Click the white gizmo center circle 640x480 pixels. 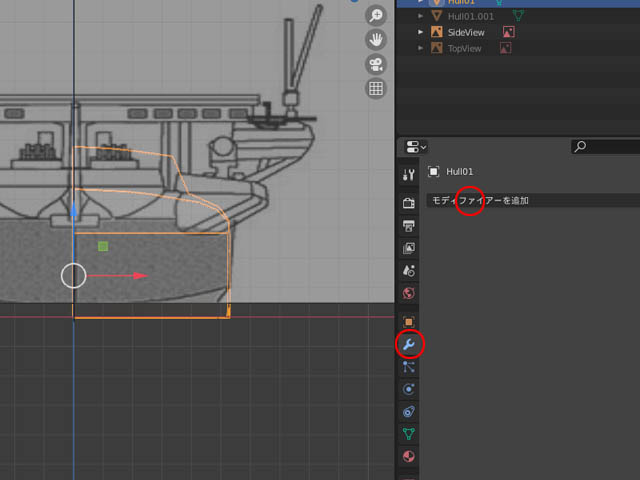(73, 276)
